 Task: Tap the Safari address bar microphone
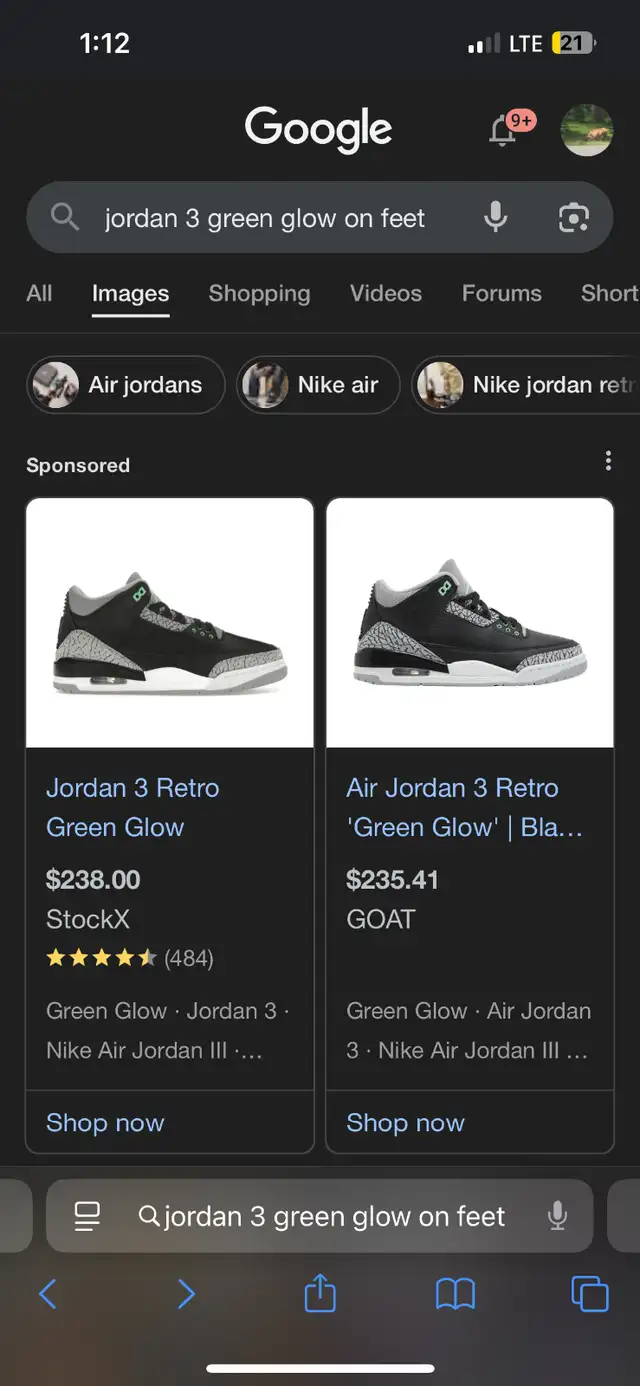(558, 1216)
